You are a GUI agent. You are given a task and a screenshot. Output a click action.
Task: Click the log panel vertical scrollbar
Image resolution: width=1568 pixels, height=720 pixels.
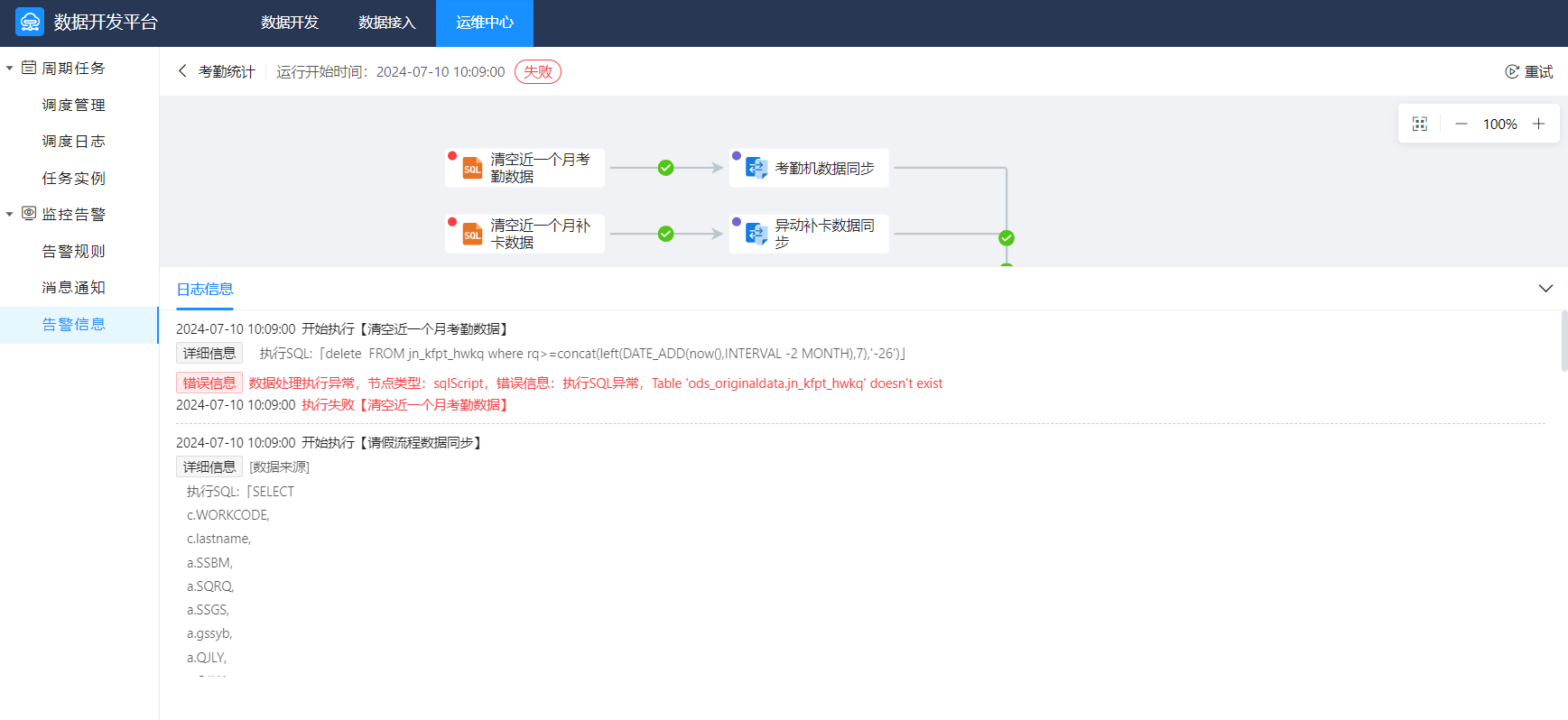tap(1563, 341)
